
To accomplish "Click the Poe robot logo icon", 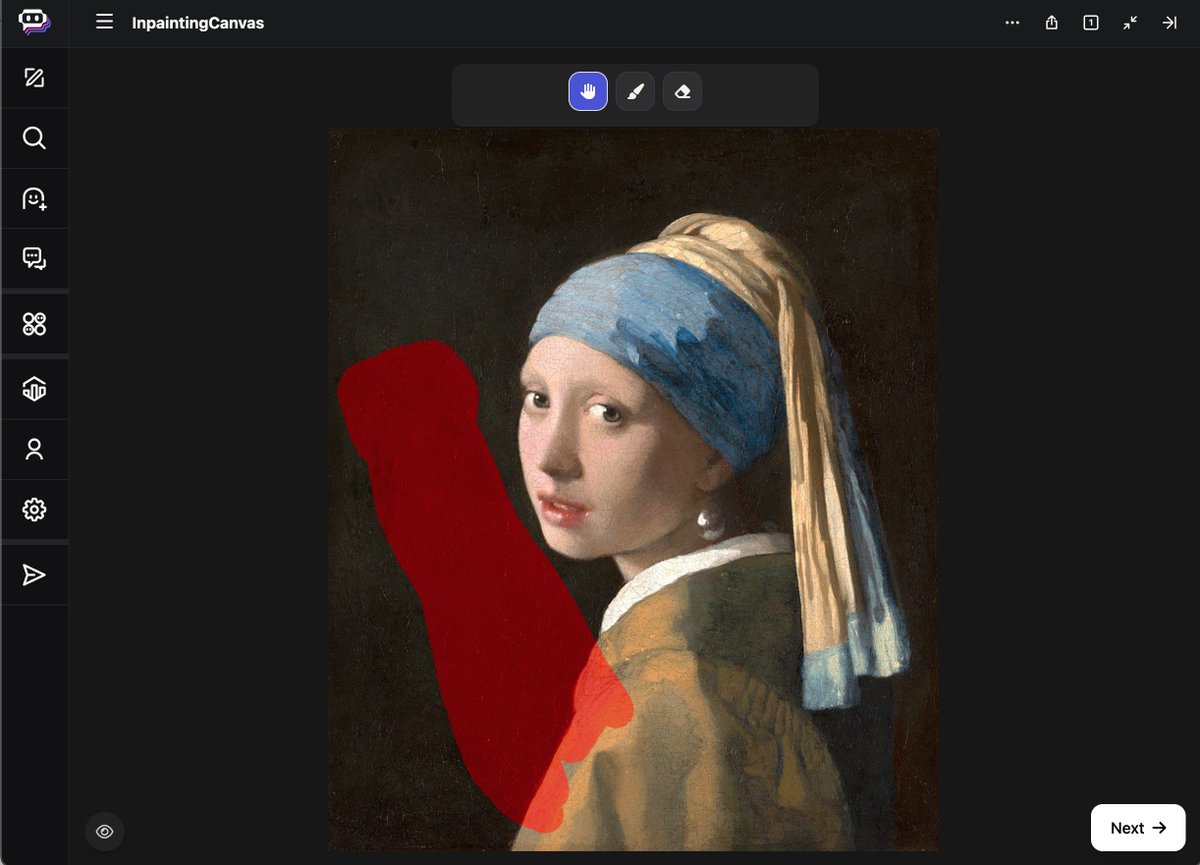I will [x=34, y=22].
